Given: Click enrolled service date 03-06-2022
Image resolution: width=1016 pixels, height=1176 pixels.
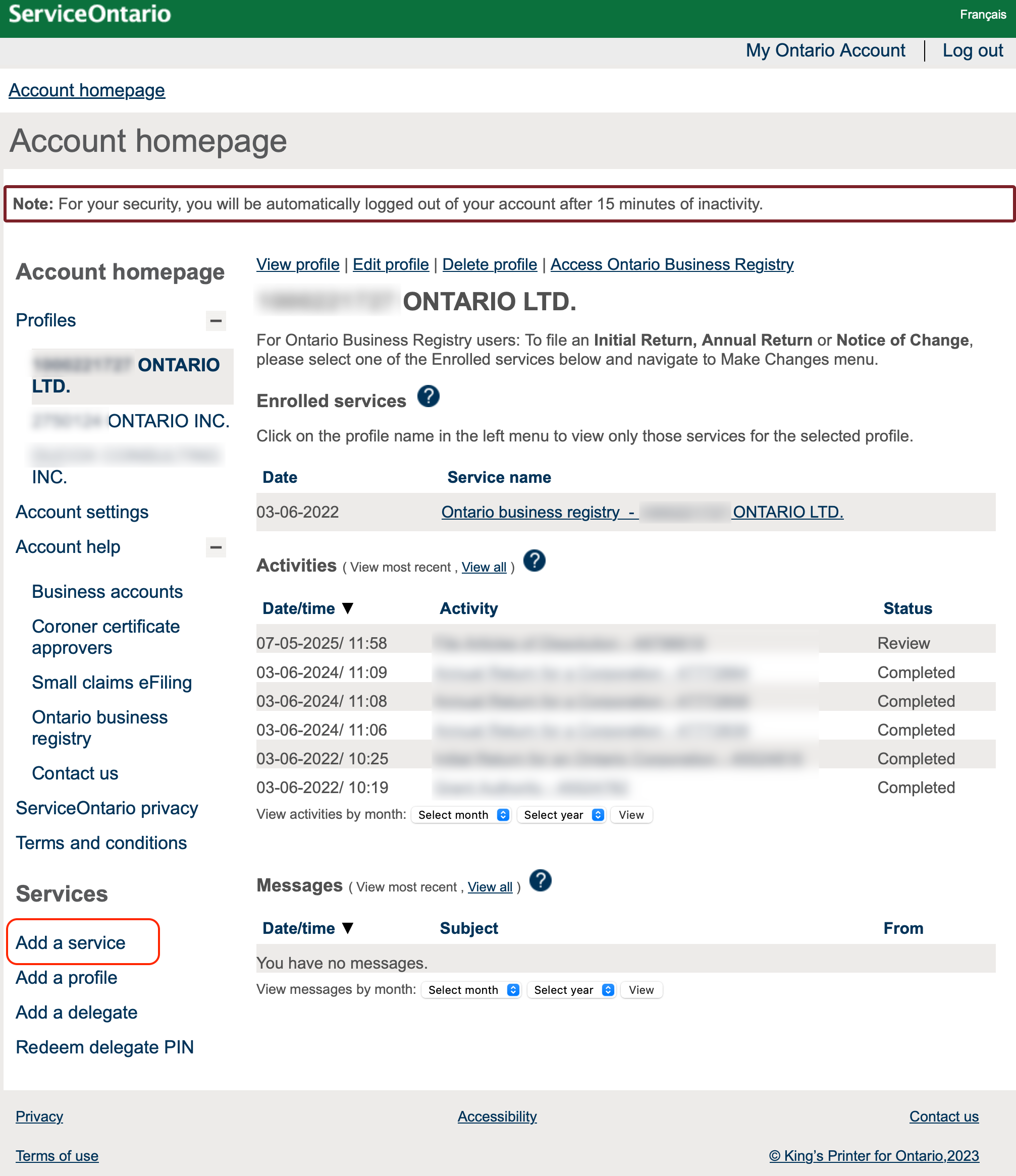Looking at the screenshot, I should click(x=298, y=512).
